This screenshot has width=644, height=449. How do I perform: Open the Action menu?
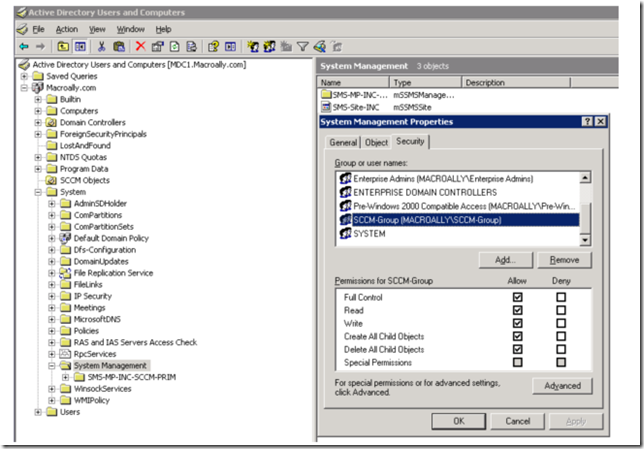pos(67,30)
